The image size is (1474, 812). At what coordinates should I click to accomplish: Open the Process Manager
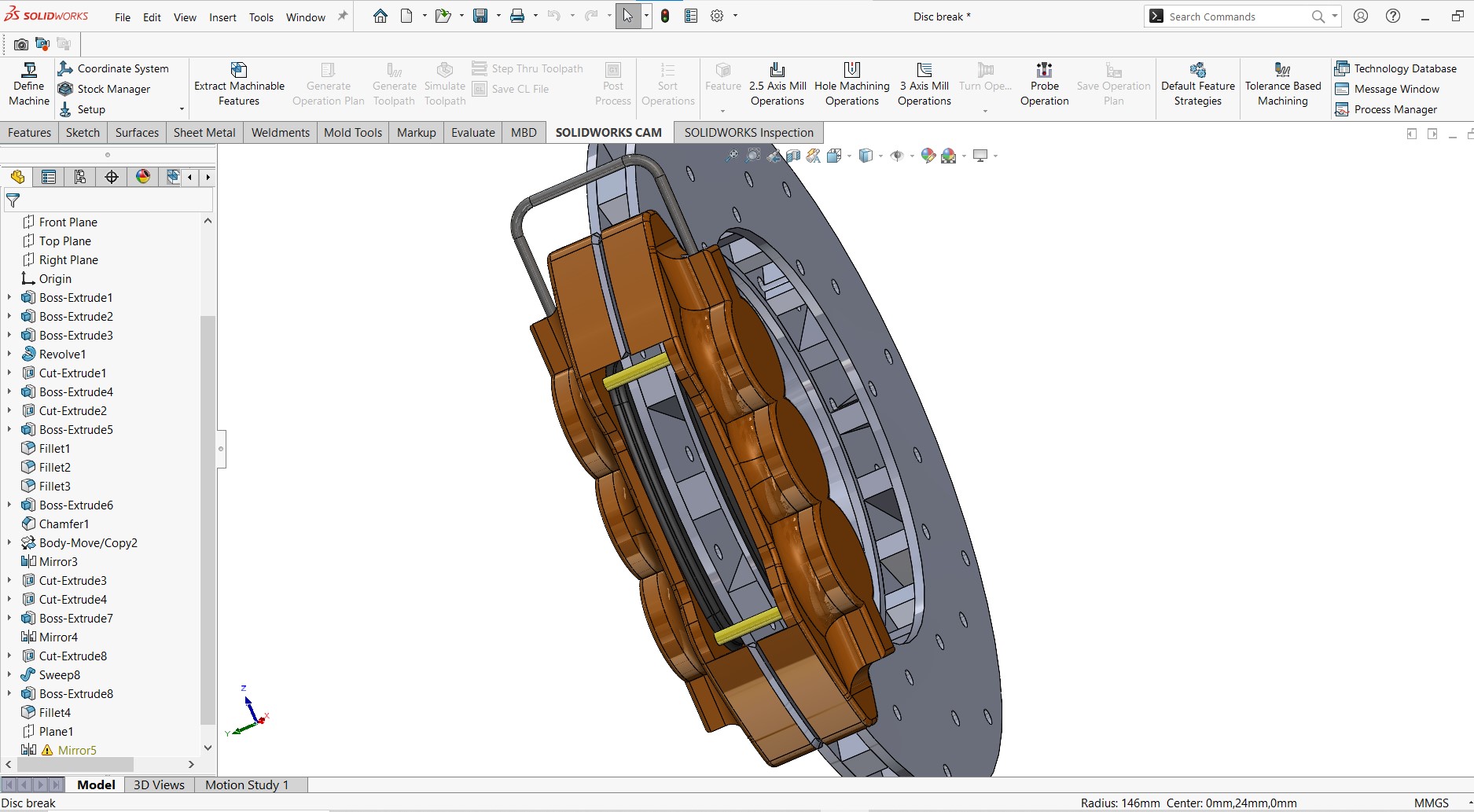[1386, 109]
